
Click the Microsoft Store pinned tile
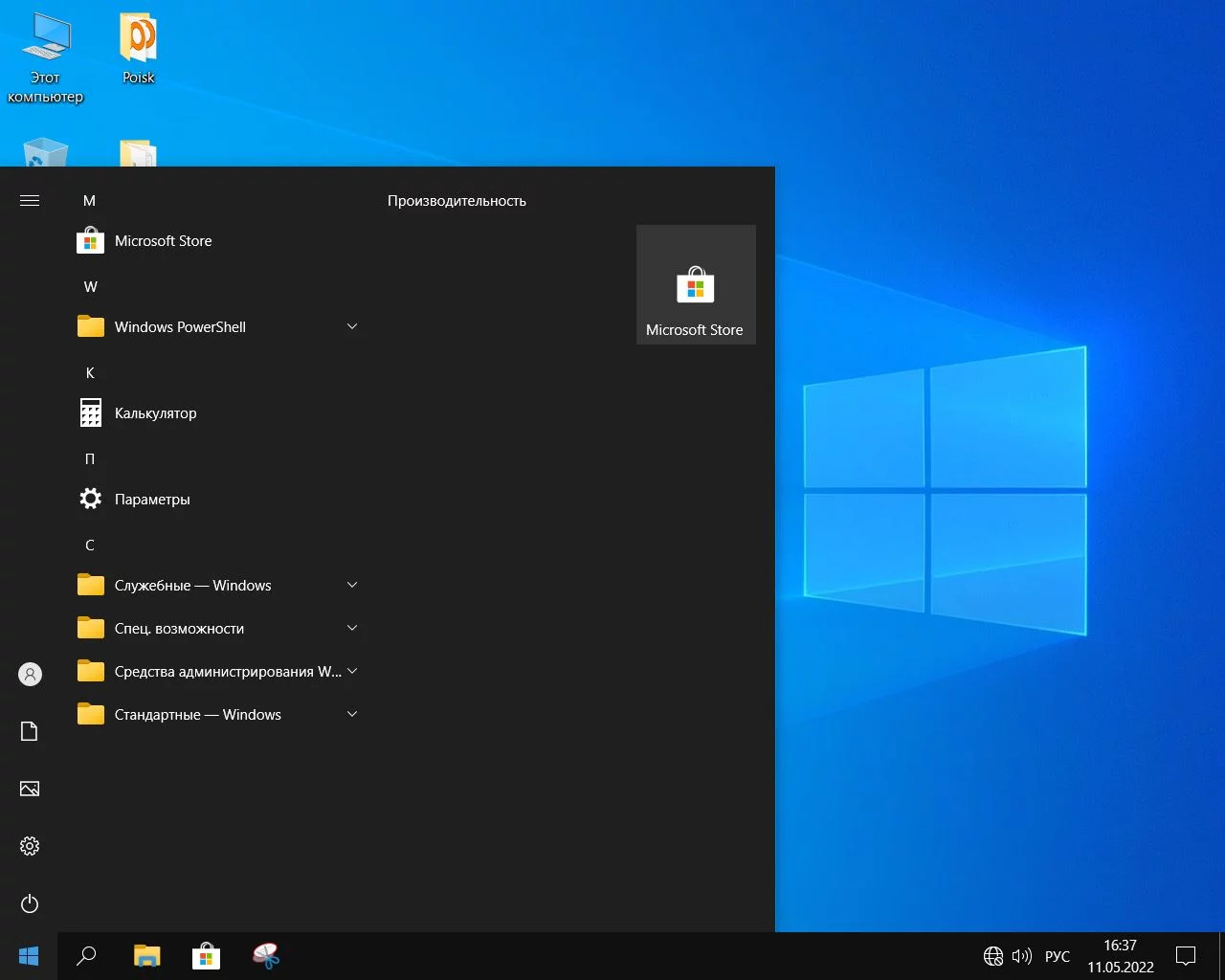click(x=696, y=285)
